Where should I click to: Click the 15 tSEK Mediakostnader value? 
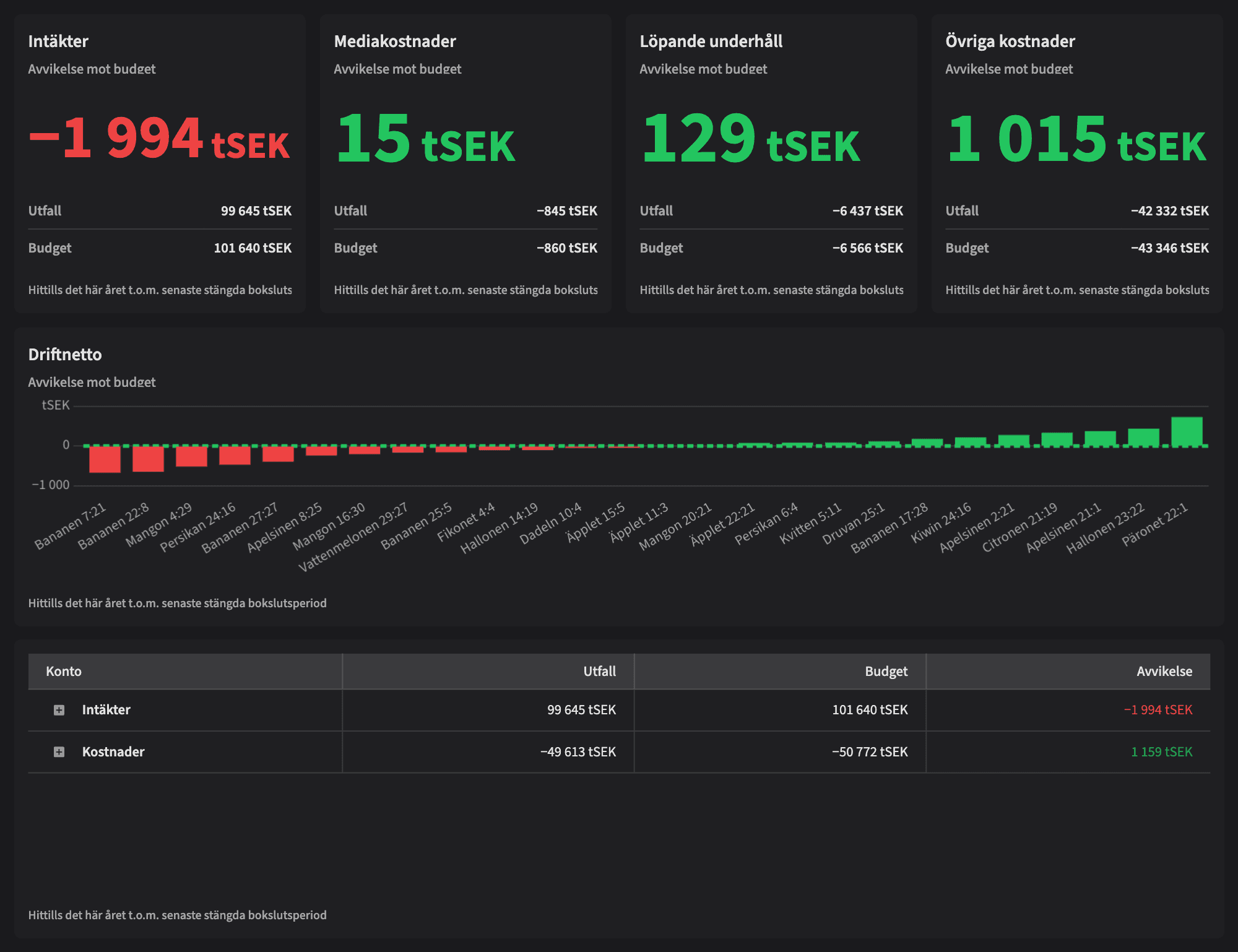tap(425, 139)
